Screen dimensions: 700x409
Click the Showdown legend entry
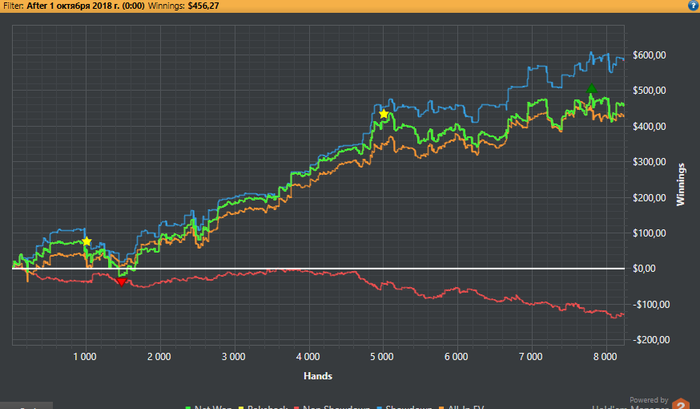404,407
